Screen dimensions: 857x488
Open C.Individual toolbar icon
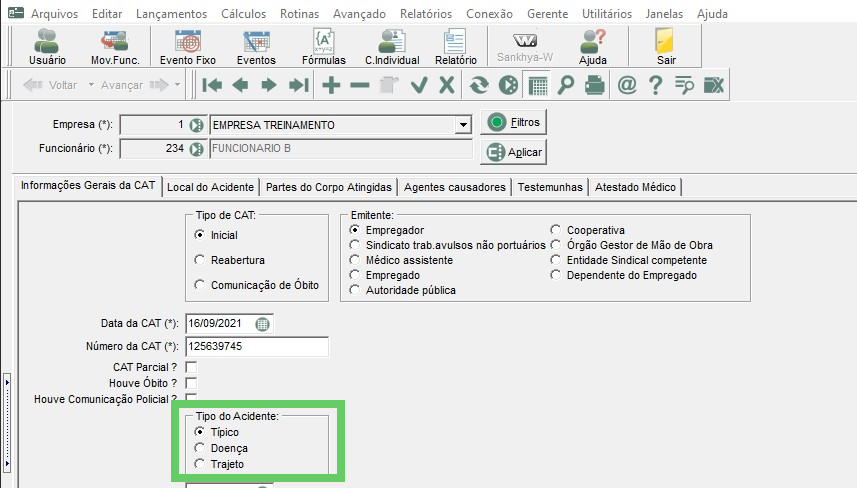point(392,47)
